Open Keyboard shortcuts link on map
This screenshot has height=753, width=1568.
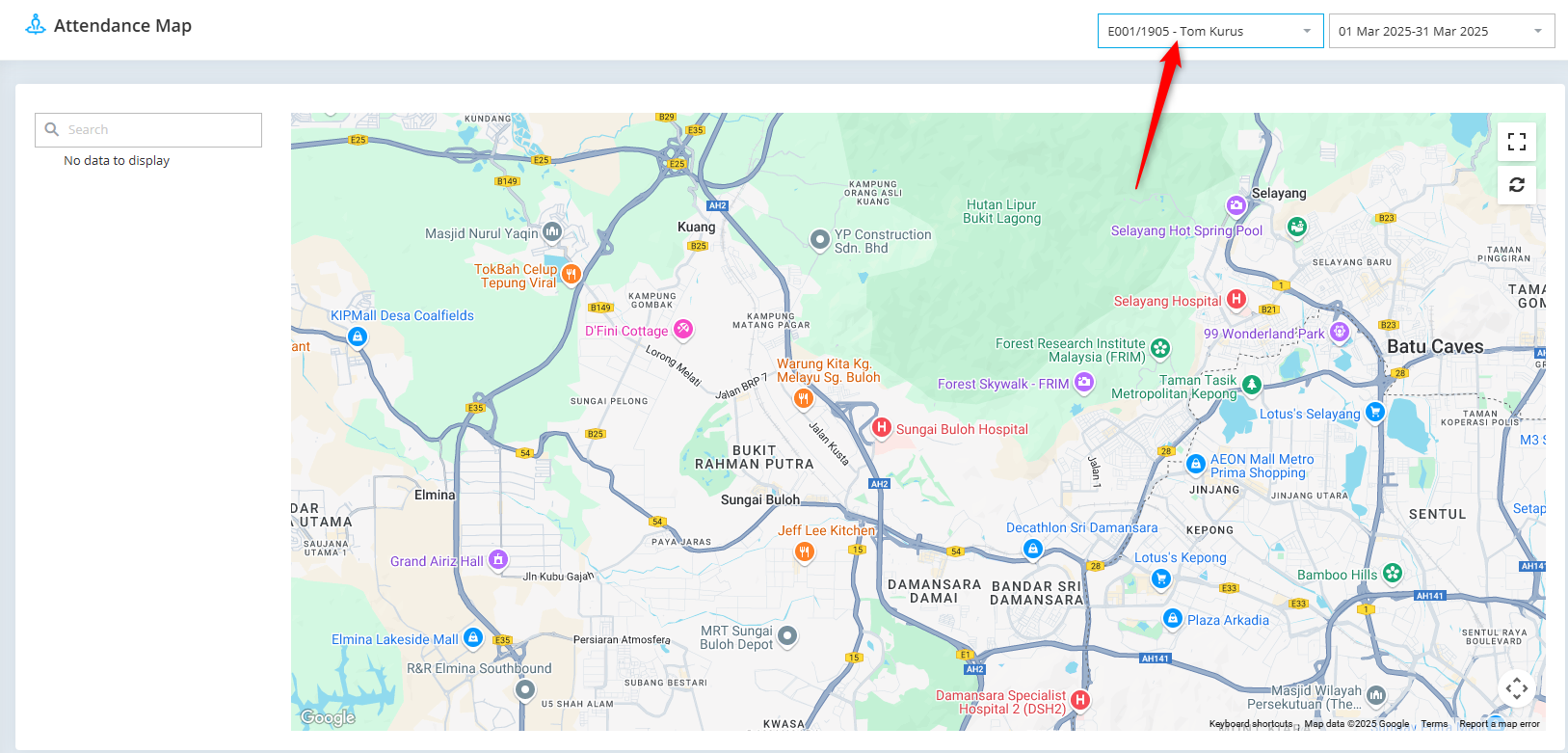pos(1251,724)
